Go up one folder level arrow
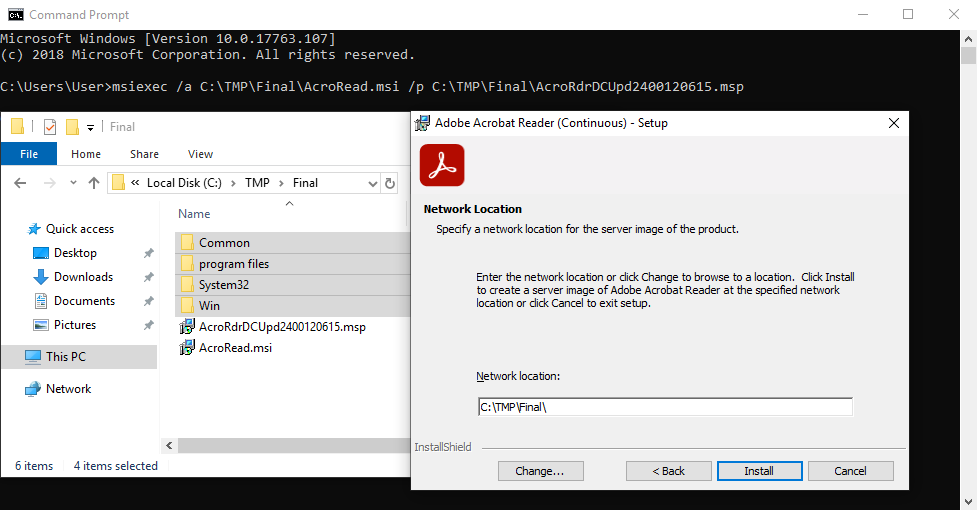Screen dimensions: 977x510 pos(94,183)
